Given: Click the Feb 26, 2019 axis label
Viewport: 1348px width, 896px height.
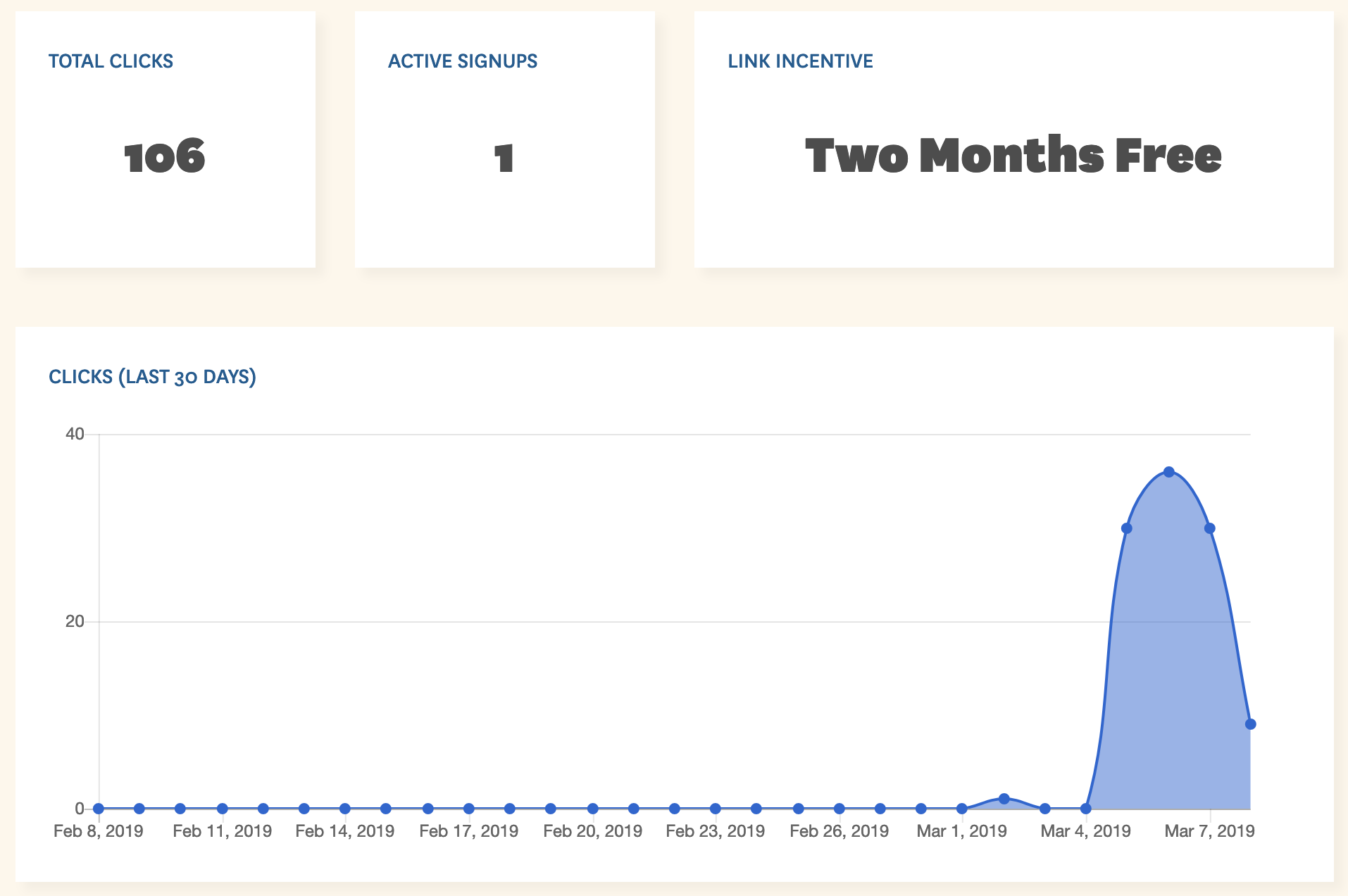Looking at the screenshot, I should [x=840, y=831].
